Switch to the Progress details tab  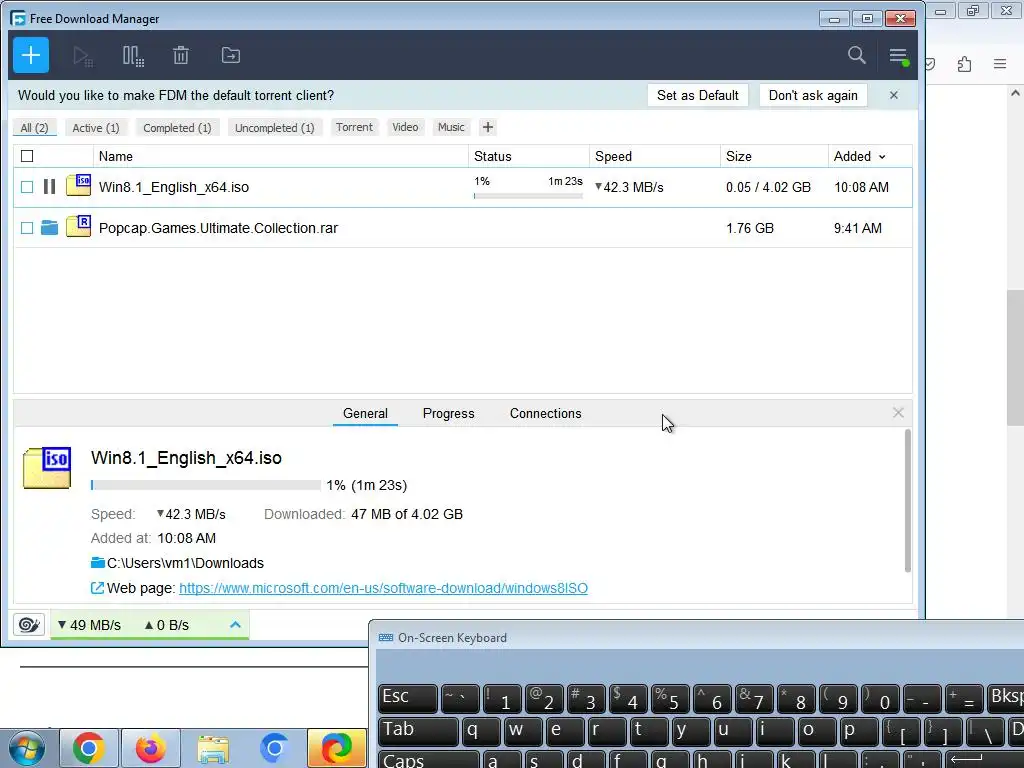449,413
